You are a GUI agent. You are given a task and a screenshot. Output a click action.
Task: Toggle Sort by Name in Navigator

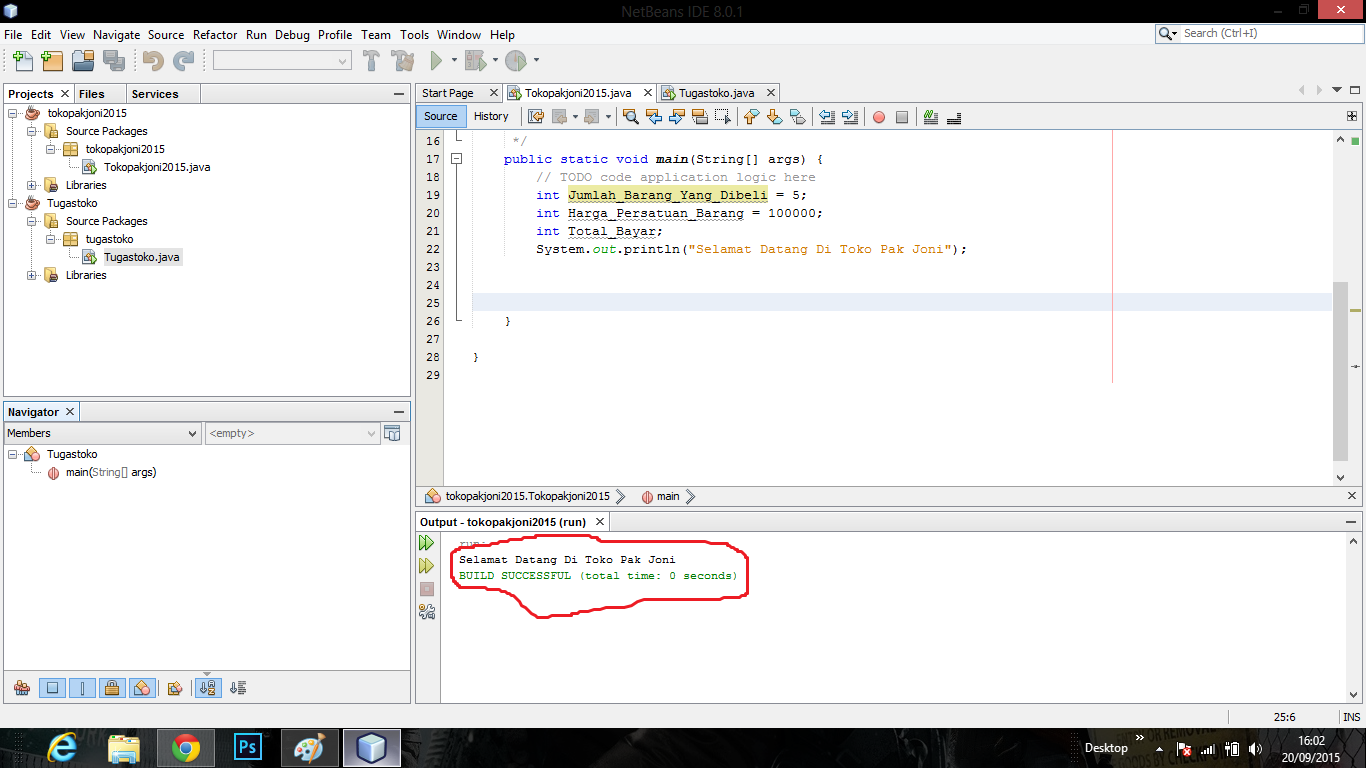[x=207, y=688]
